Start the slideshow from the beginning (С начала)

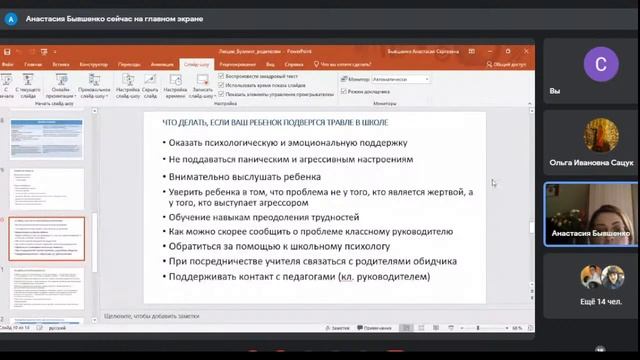pos(6,86)
